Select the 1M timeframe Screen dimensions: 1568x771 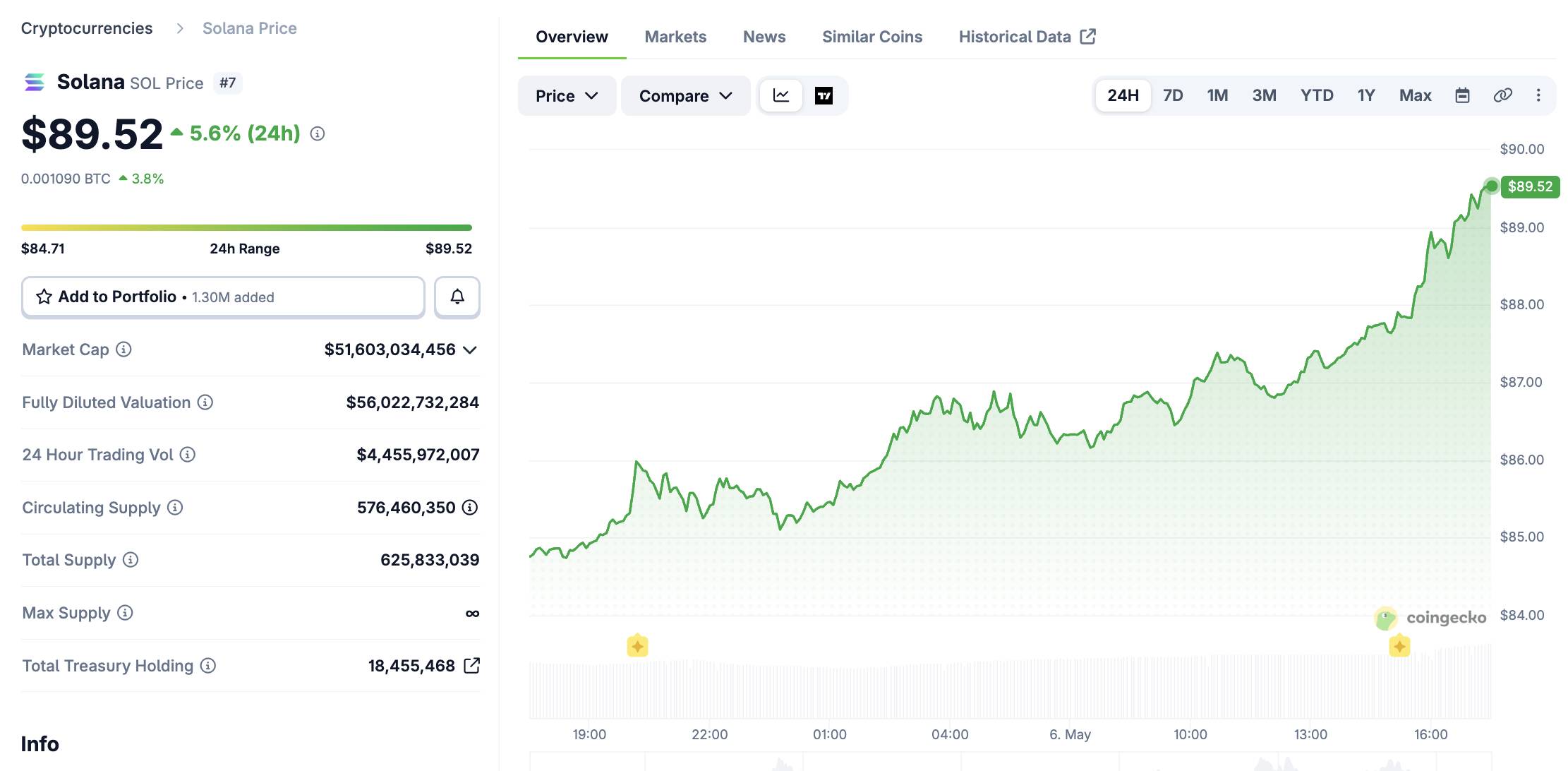tap(1217, 95)
